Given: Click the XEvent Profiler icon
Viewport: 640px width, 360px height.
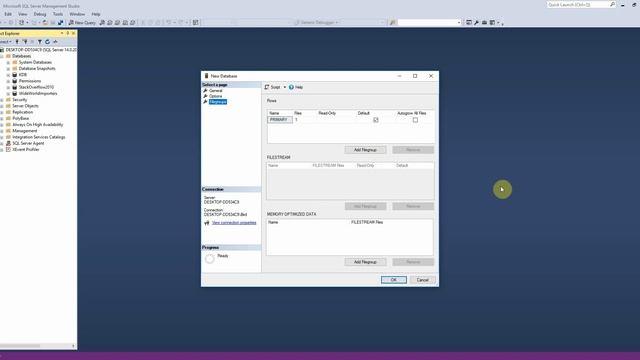Looking at the screenshot, I should point(8,149).
